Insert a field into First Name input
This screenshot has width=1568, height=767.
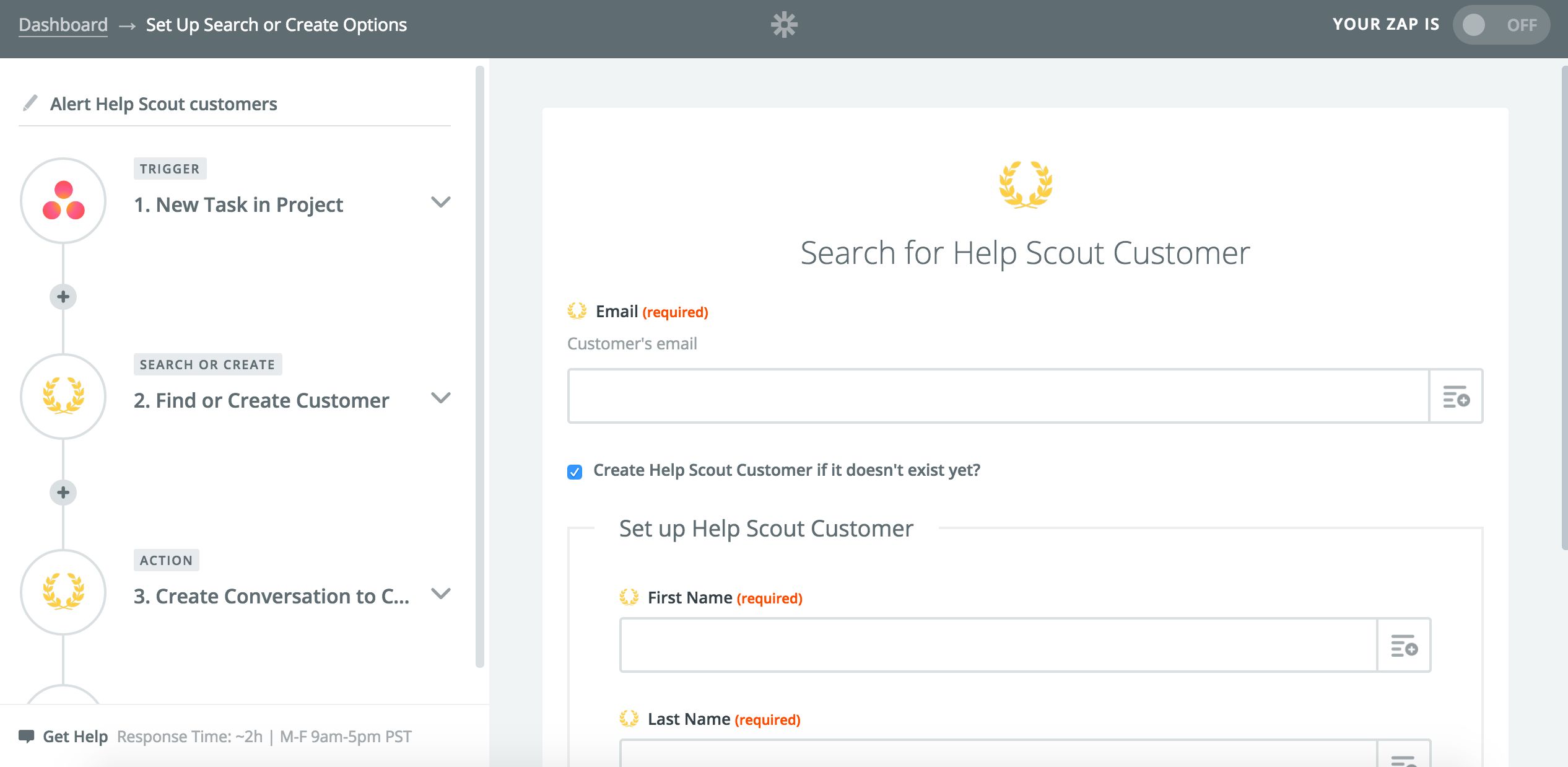1404,646
